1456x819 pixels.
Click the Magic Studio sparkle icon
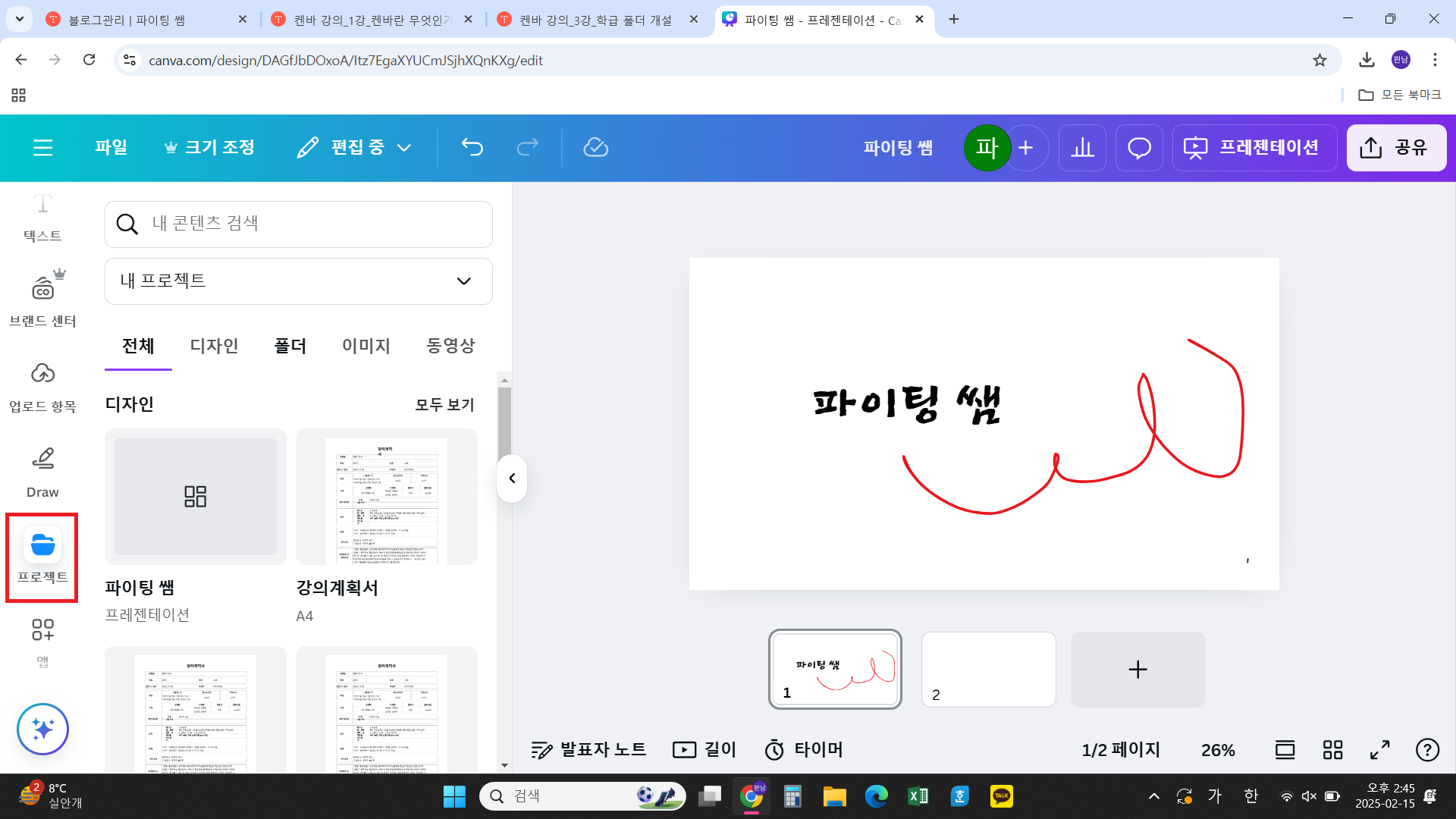pos(42,729)
